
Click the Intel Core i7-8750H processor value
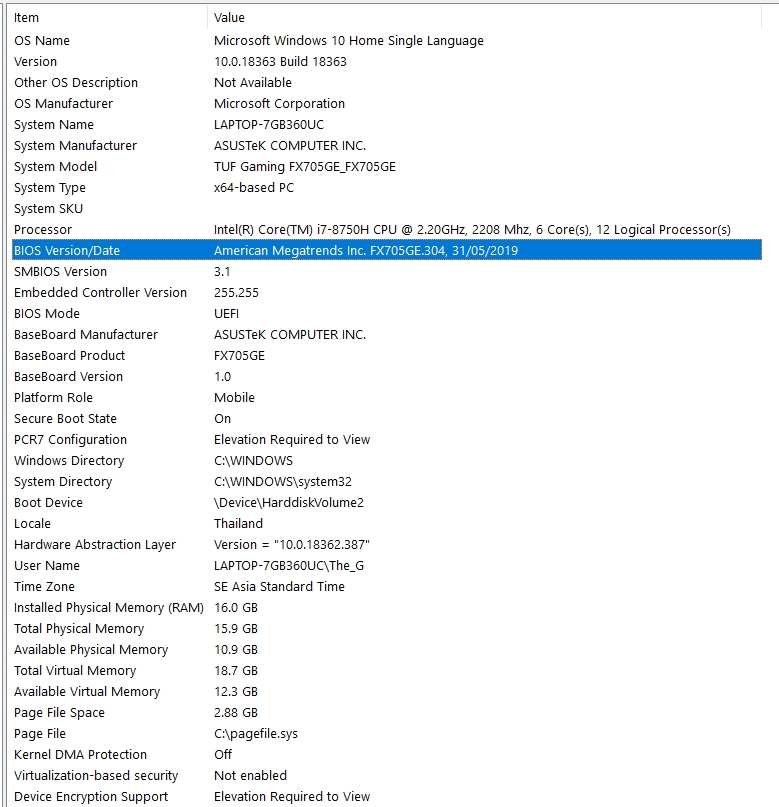tap(472, 230)
